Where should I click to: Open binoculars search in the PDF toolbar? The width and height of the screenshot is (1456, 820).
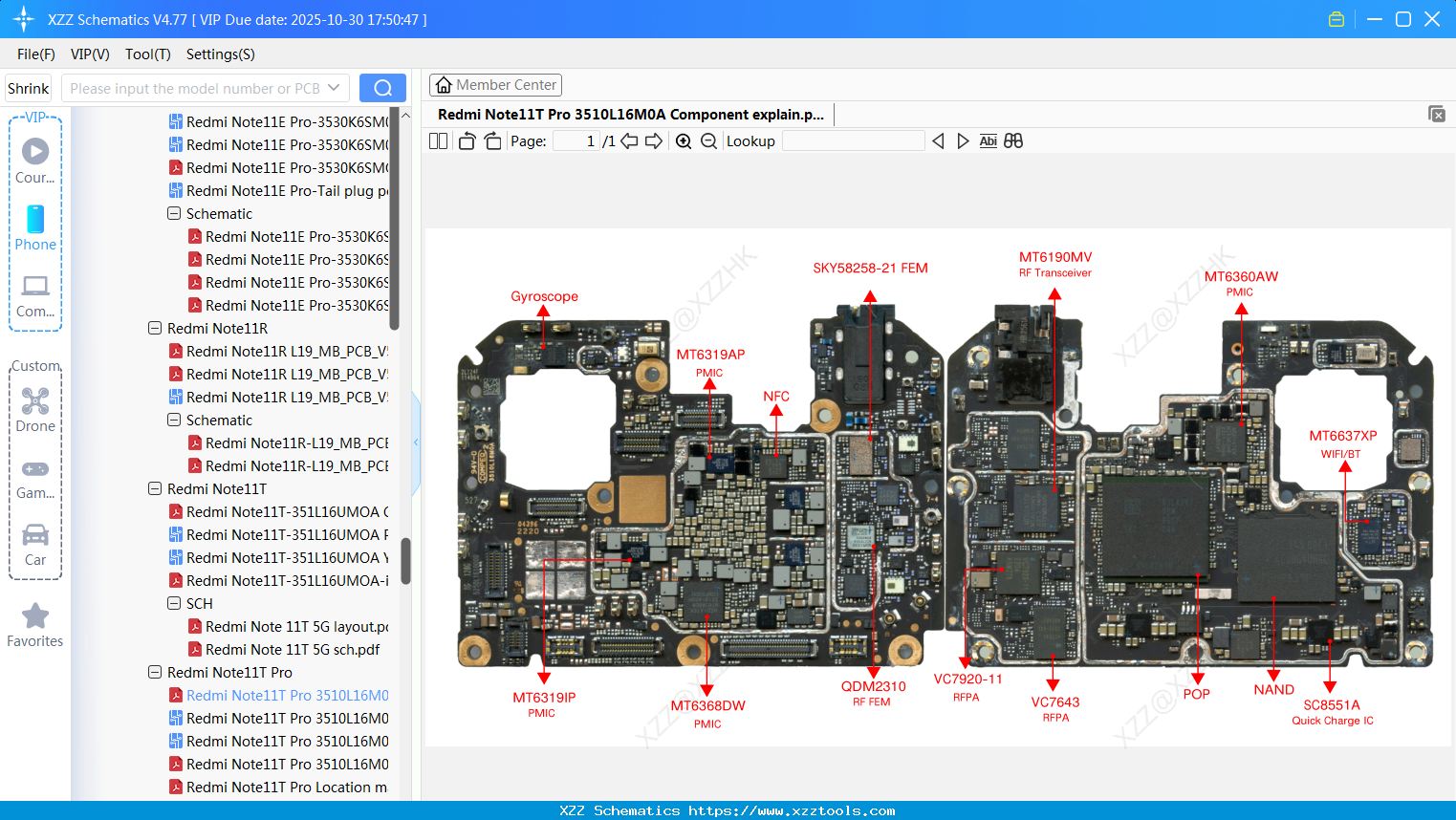[1012, 140]
